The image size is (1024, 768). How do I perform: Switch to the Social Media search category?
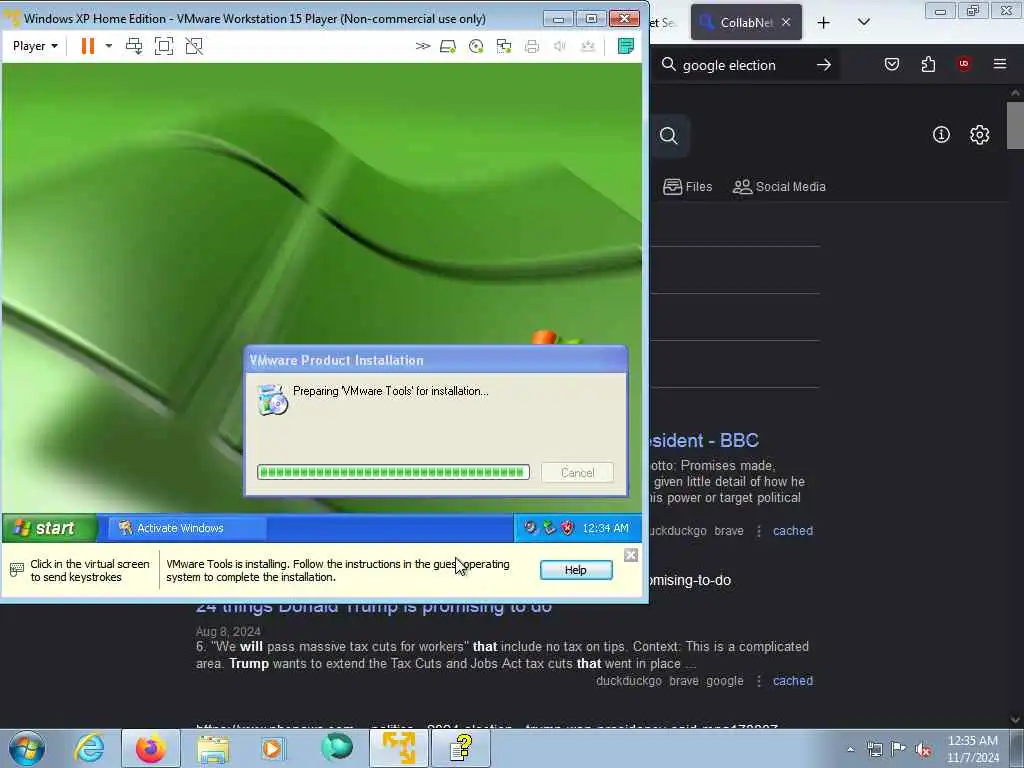tap(779, 187)
